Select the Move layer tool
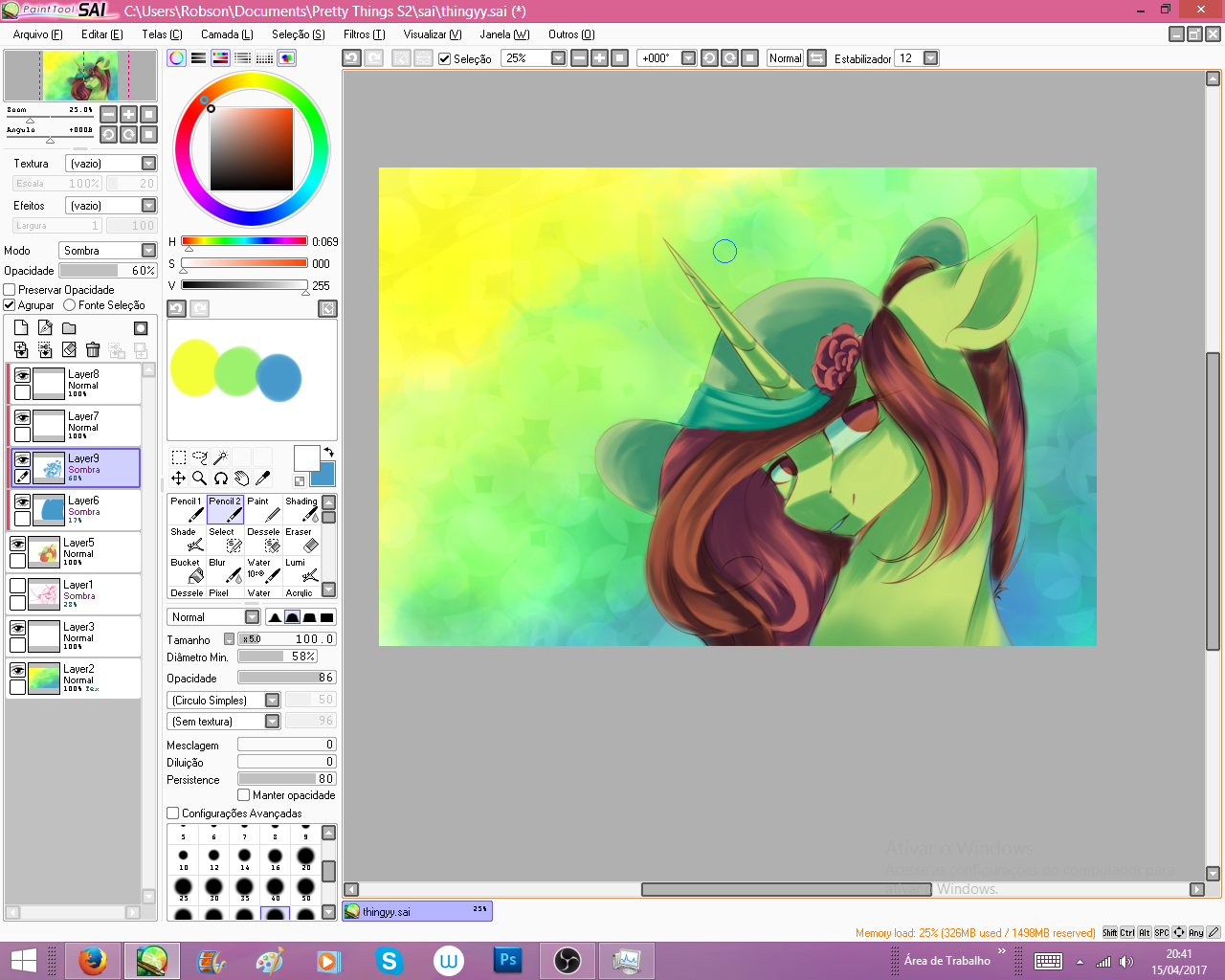The width and height of the screenshot is (1225, 980). point(178,478)
